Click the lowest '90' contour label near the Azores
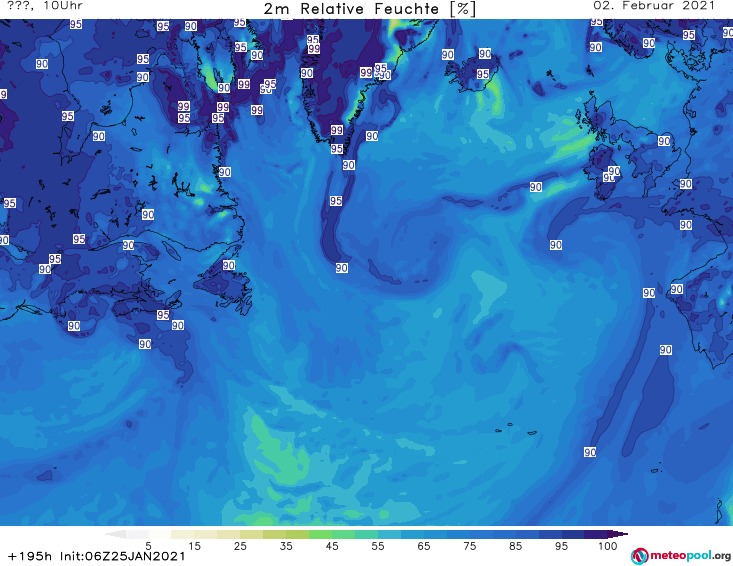 [590, 452]
